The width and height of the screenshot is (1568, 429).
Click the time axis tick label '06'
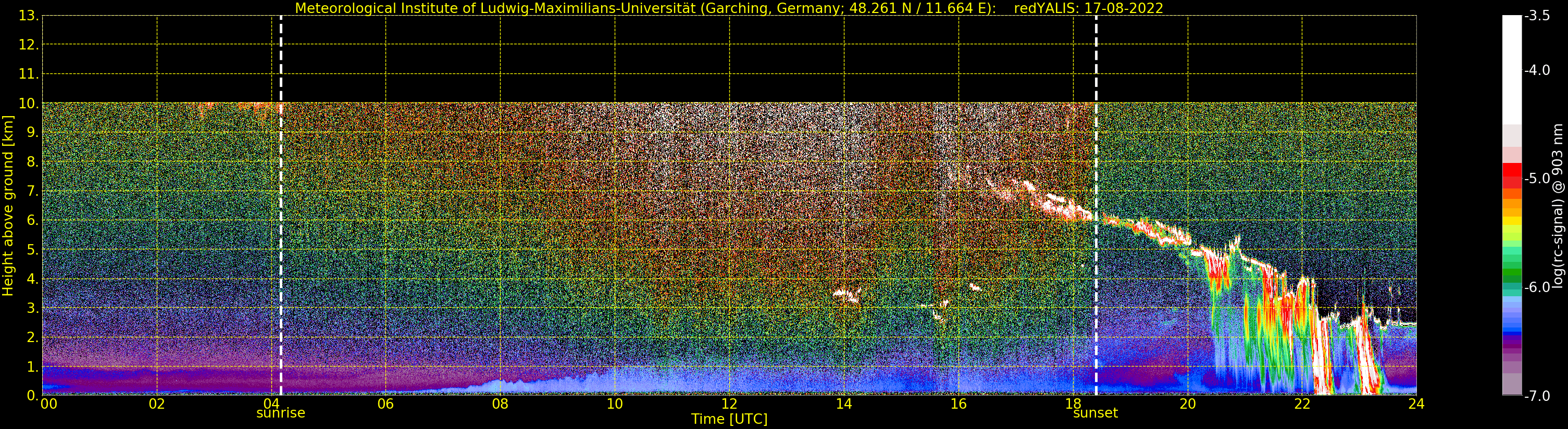[x=385, y=404]
